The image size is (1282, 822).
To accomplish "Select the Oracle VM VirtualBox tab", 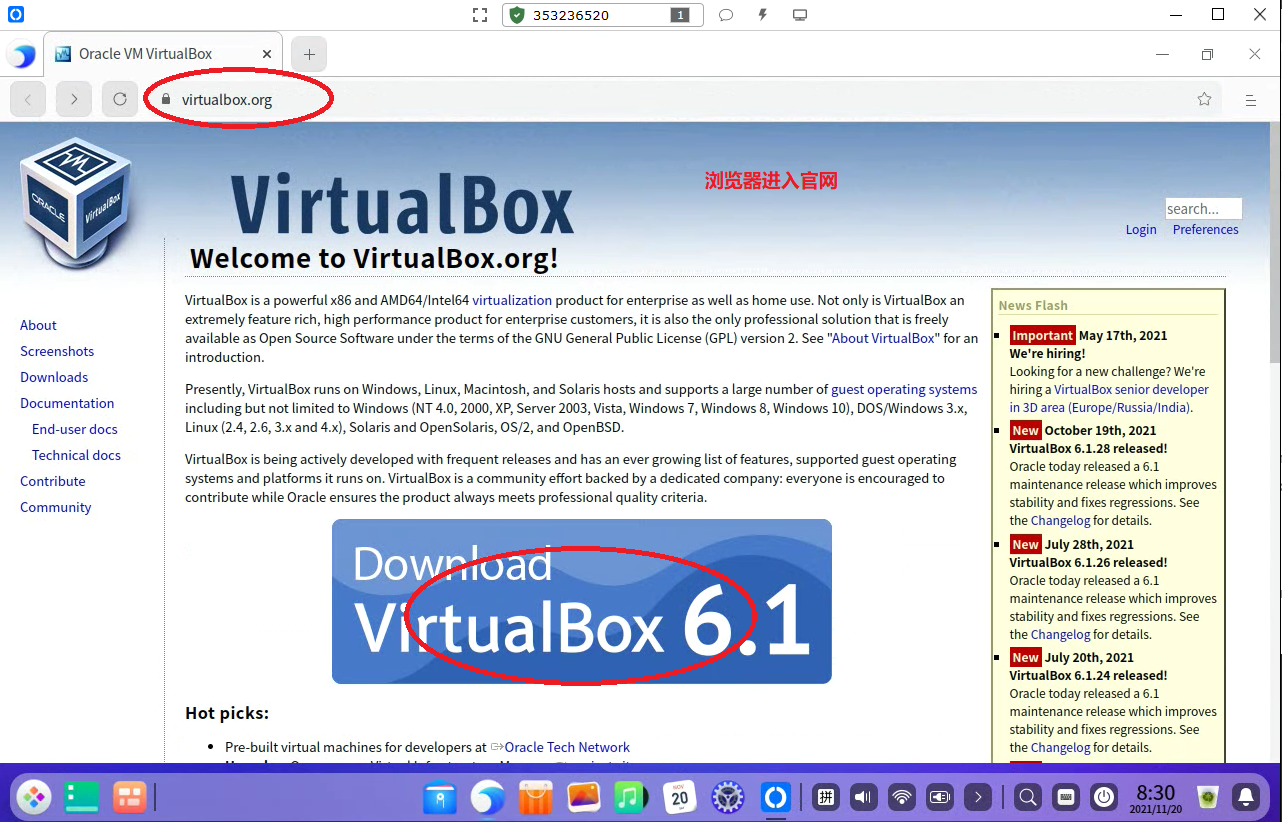I will (x=163, y=54).
